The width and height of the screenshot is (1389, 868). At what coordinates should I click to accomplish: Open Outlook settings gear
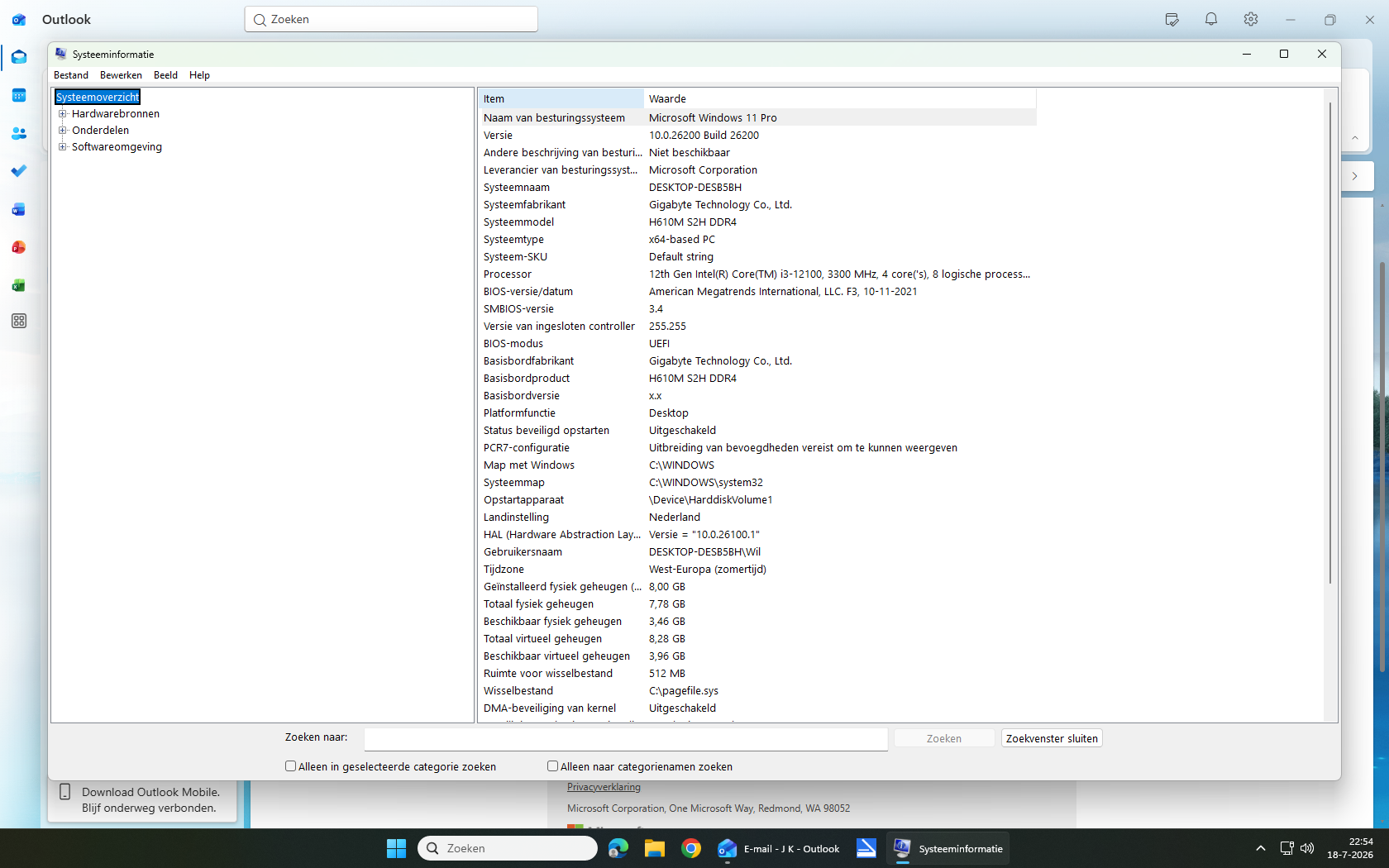1251,19
